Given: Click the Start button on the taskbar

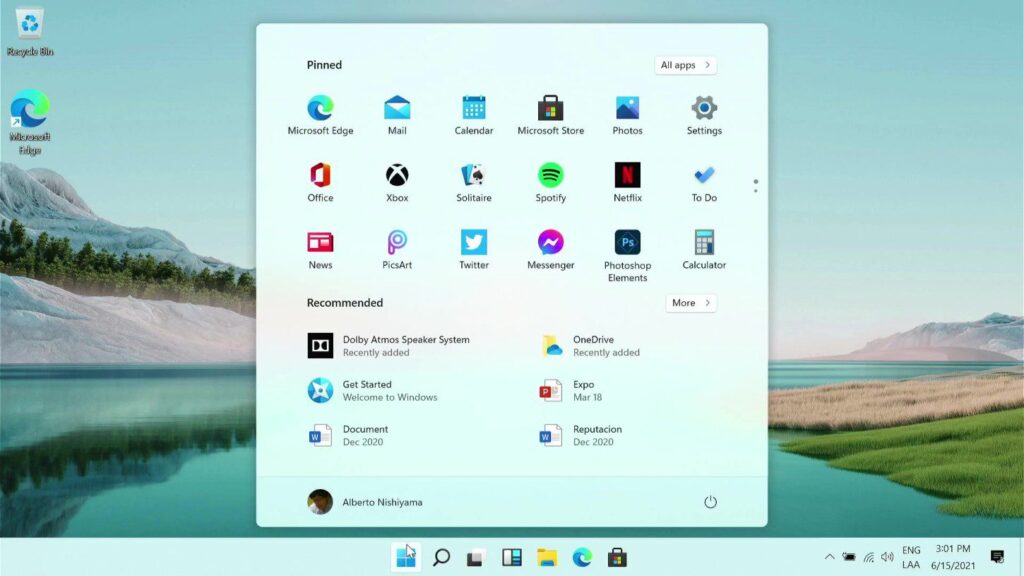Looking at the screenshot, I should 406,557.
